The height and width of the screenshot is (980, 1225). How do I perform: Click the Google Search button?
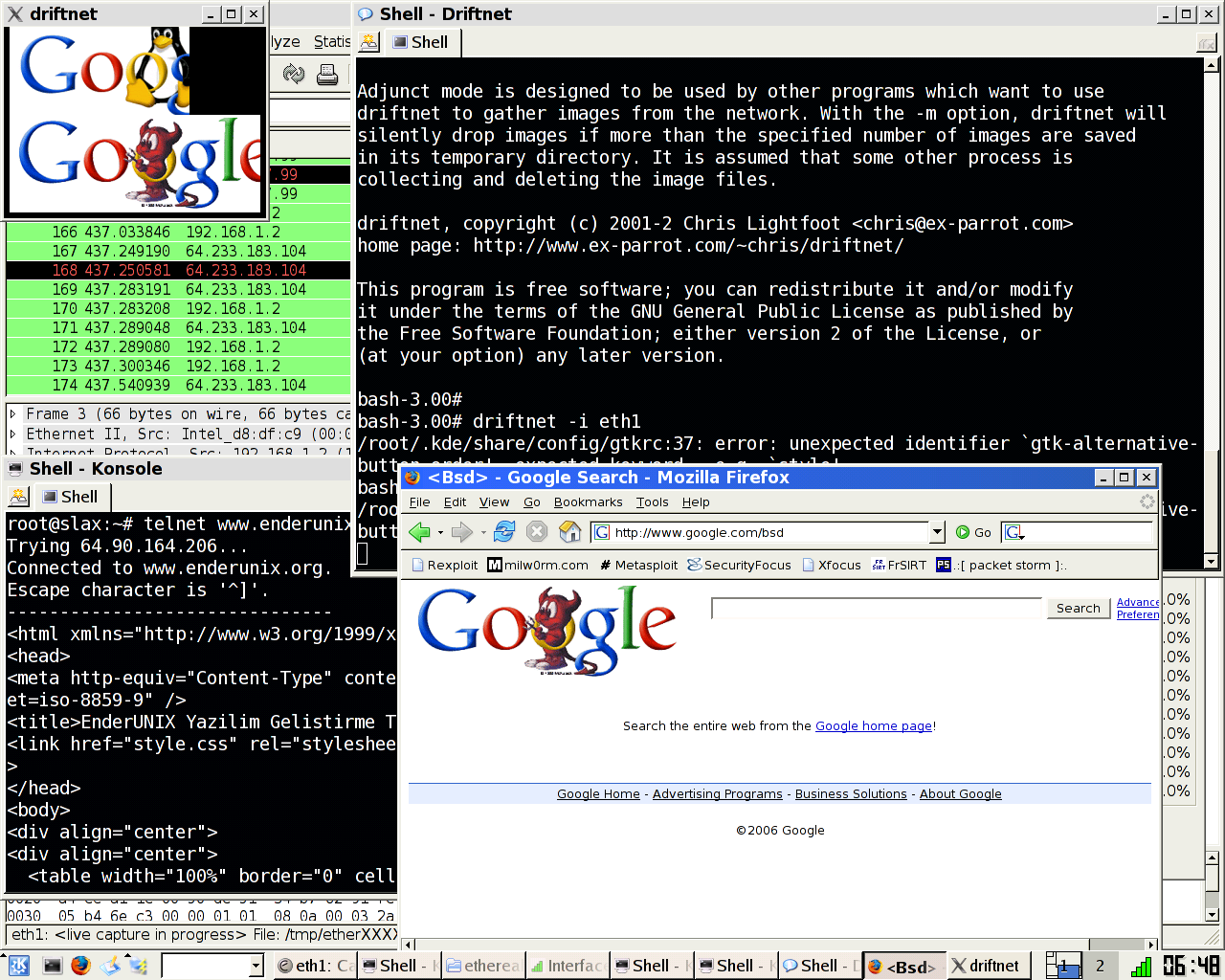click(x=1078, y=608)
